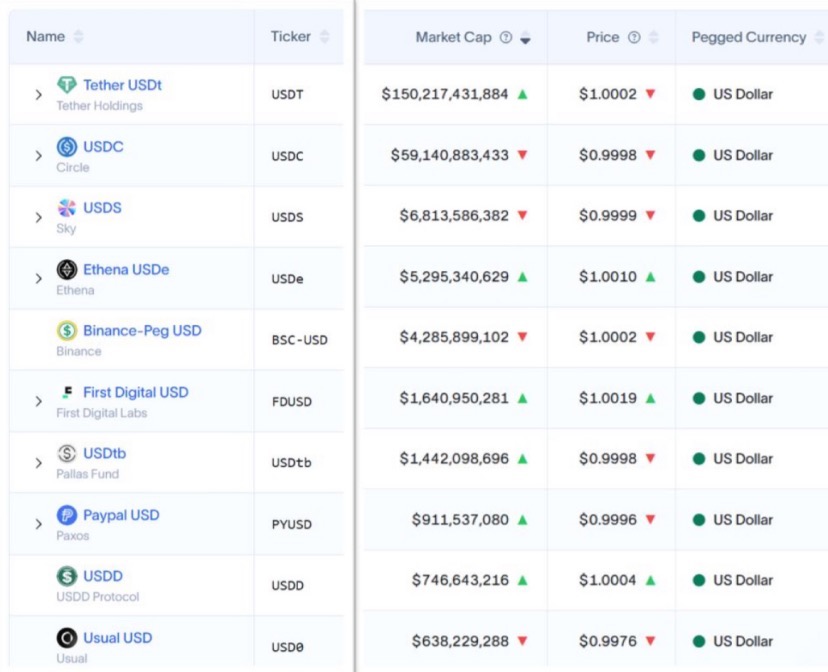Click the Paypal USD logo icon
Image resolution: width=828 pixels, height=672 pixels.
(x=67, y=515)
